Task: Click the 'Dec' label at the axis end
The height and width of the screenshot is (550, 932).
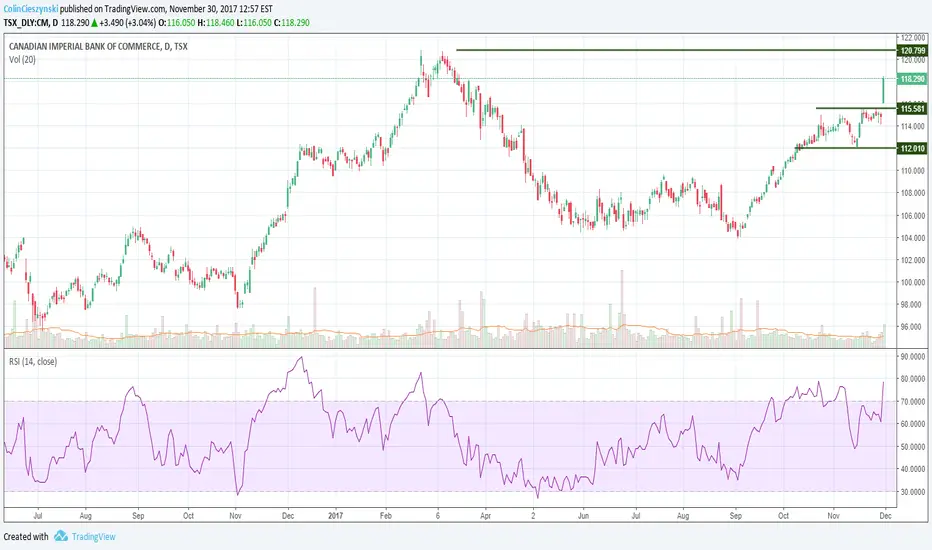Action: [885, 516]
